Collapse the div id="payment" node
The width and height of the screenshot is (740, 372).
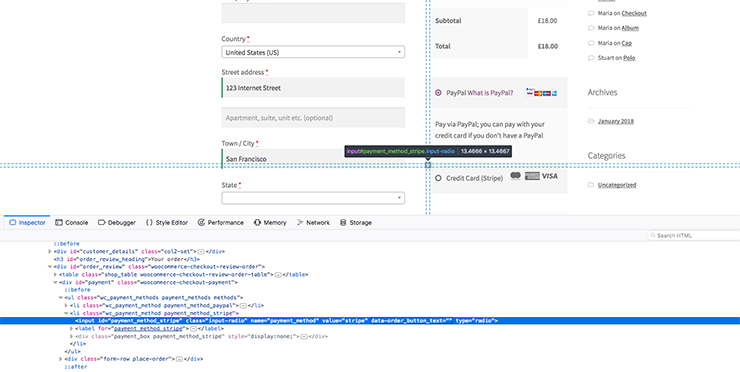click(x=56, y=282)
